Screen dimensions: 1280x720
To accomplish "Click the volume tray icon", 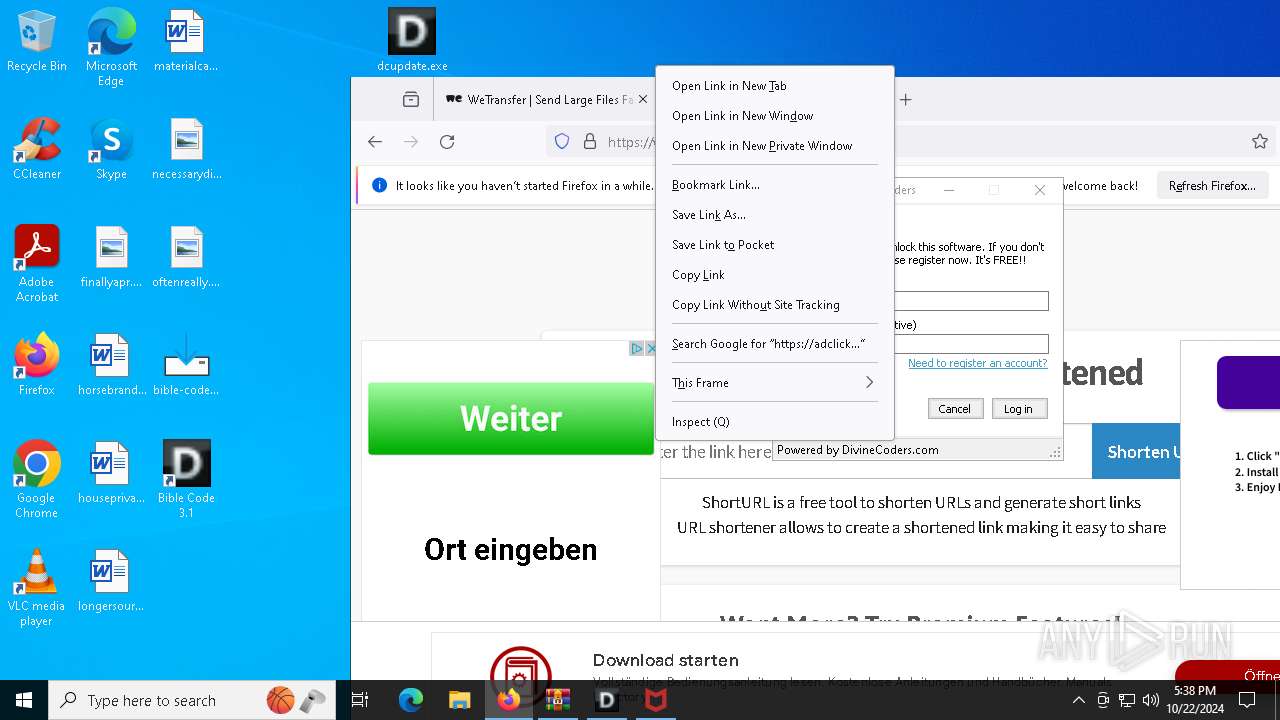I will point(1151,700).
